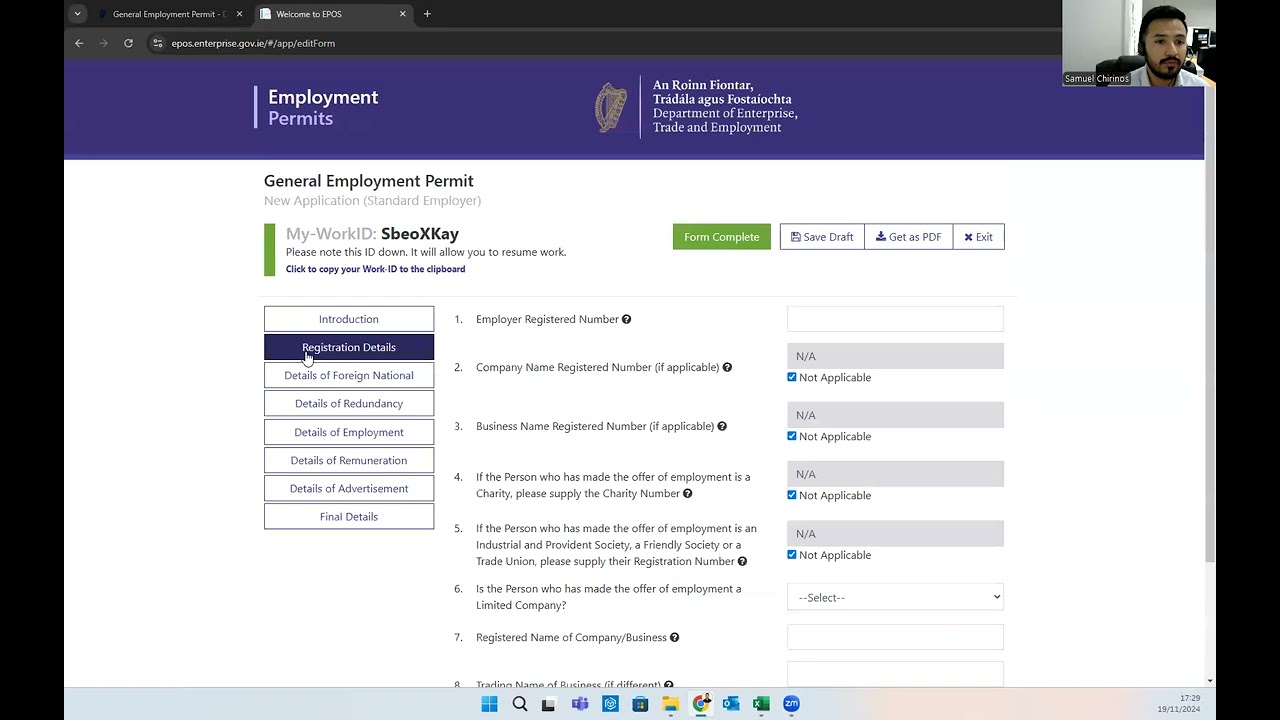Uncheck Not Applicable for Trade Union Registration Number
Viewport: 1280px width, 720px height.
(792, 555)
